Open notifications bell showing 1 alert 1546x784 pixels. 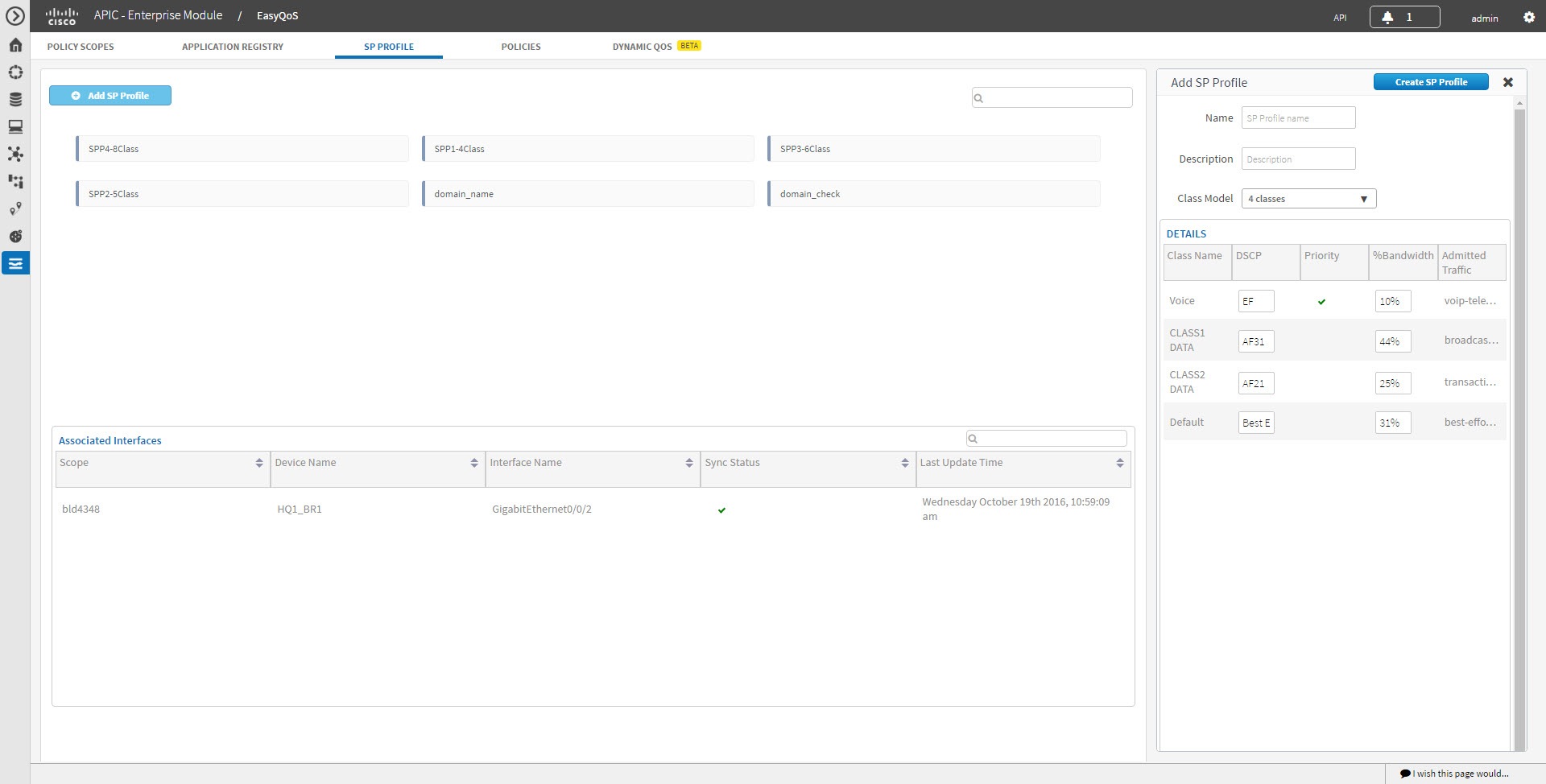tap(1404, 17)
